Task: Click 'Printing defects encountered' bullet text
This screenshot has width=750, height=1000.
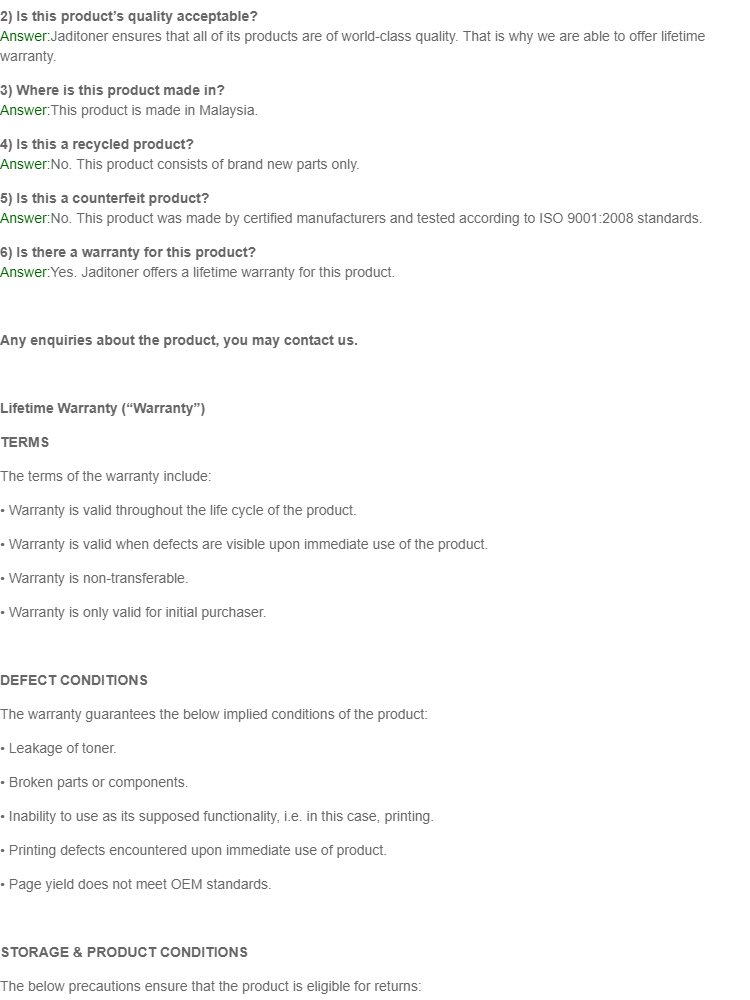Action: click(193, 850)
